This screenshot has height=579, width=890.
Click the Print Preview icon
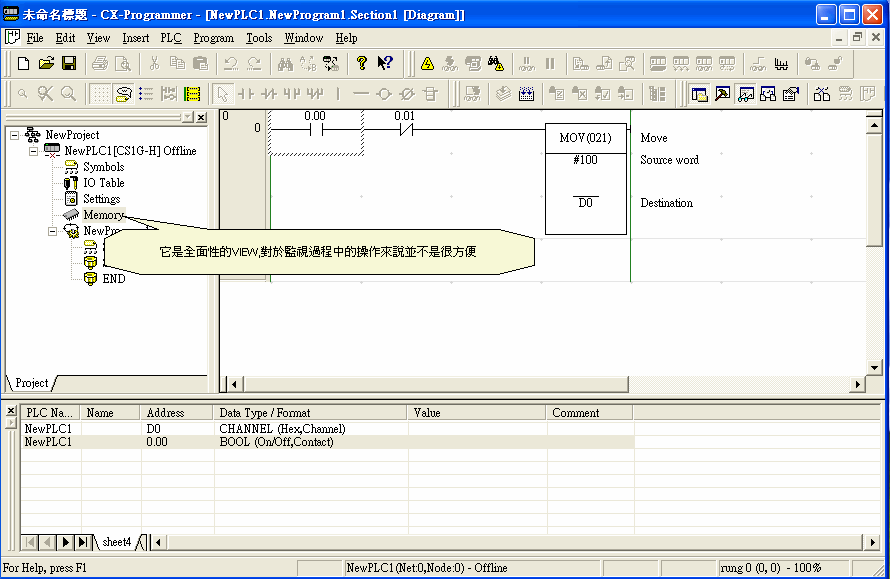click(x=123, y=63)
